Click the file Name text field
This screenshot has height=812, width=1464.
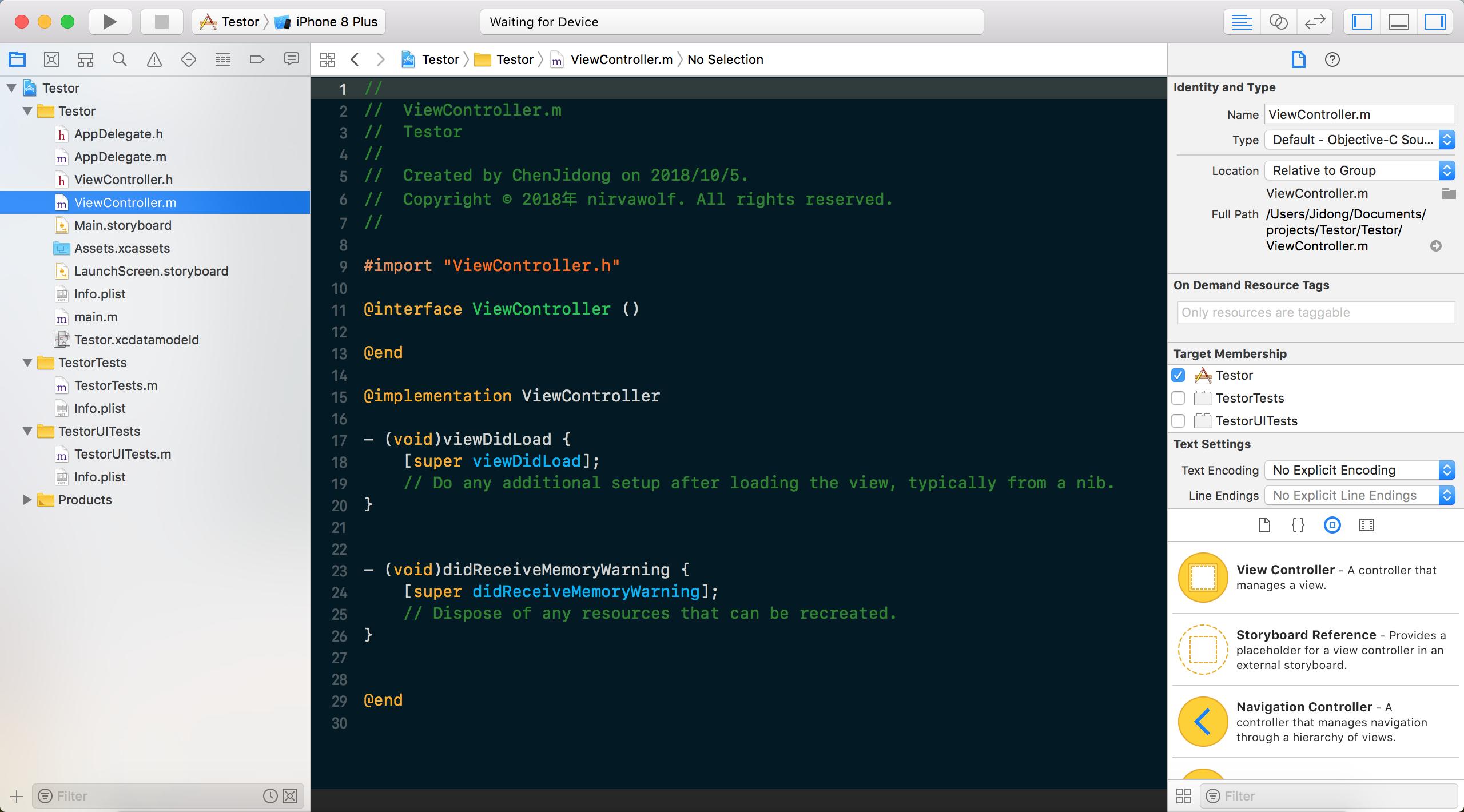(1359, 114)
